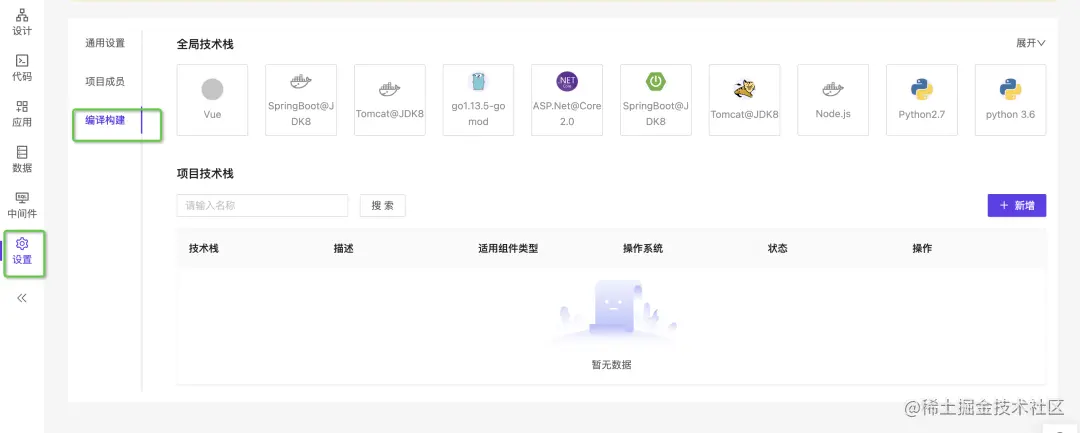Screen dimensions: 1080x433
Task: Select the python 3.6 card
Action: tap(1010, 100)
